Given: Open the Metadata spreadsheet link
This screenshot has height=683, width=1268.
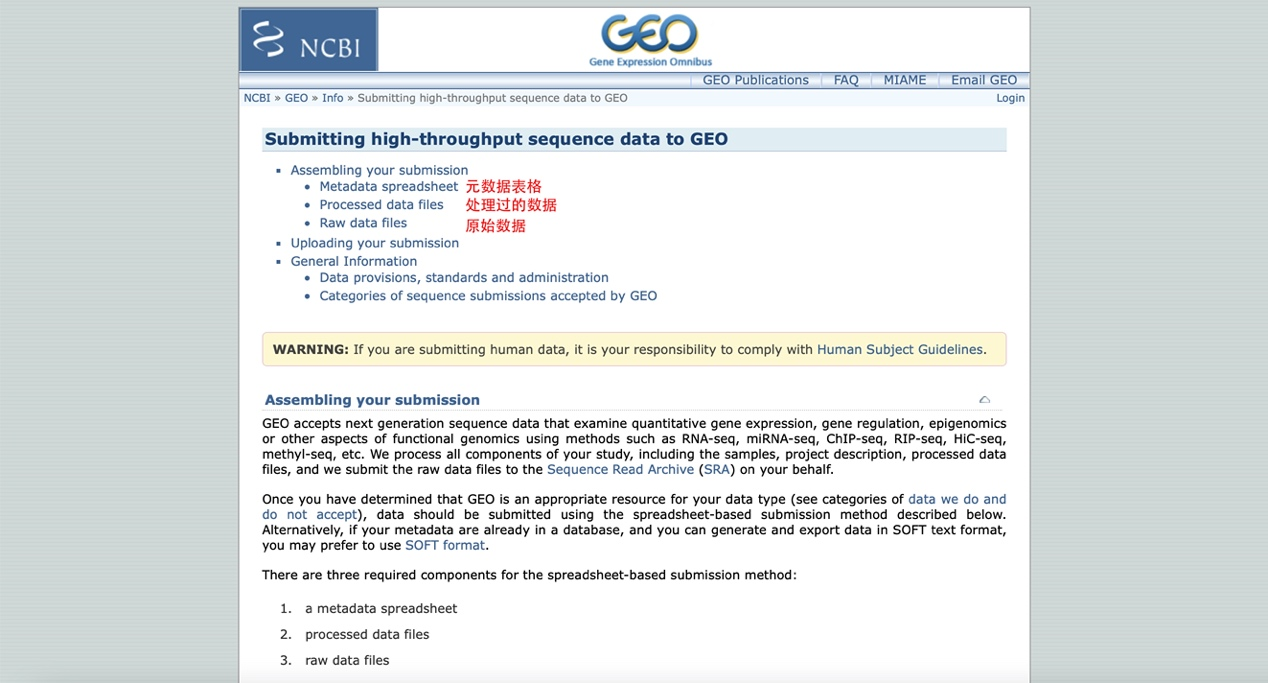Looking at the screenshot, I should (388, 186).
